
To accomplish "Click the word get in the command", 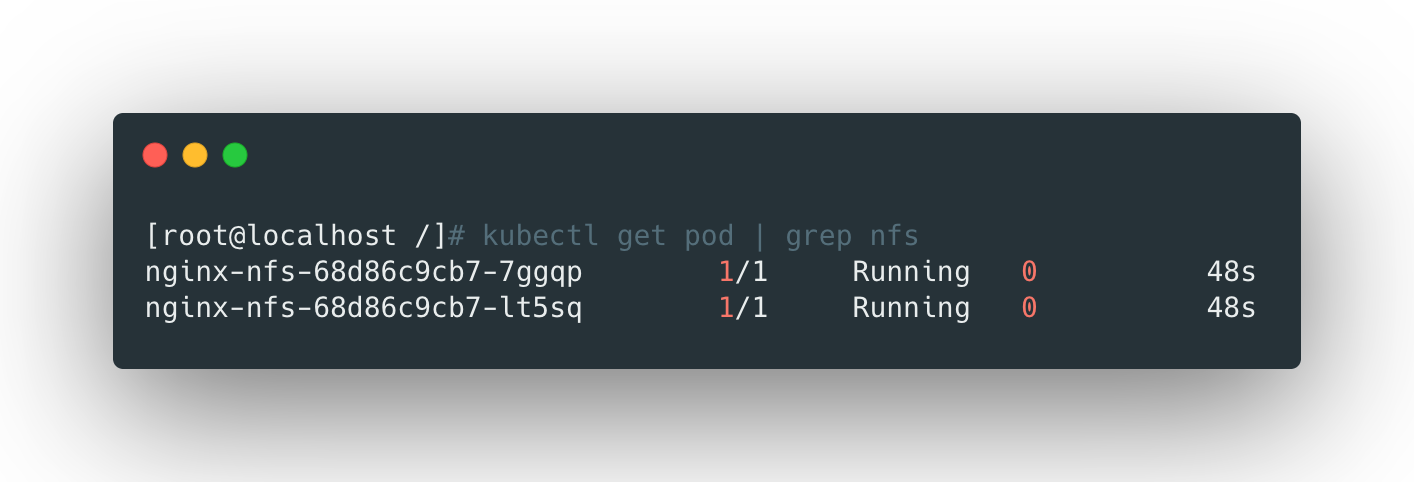I will pos(641,236).
